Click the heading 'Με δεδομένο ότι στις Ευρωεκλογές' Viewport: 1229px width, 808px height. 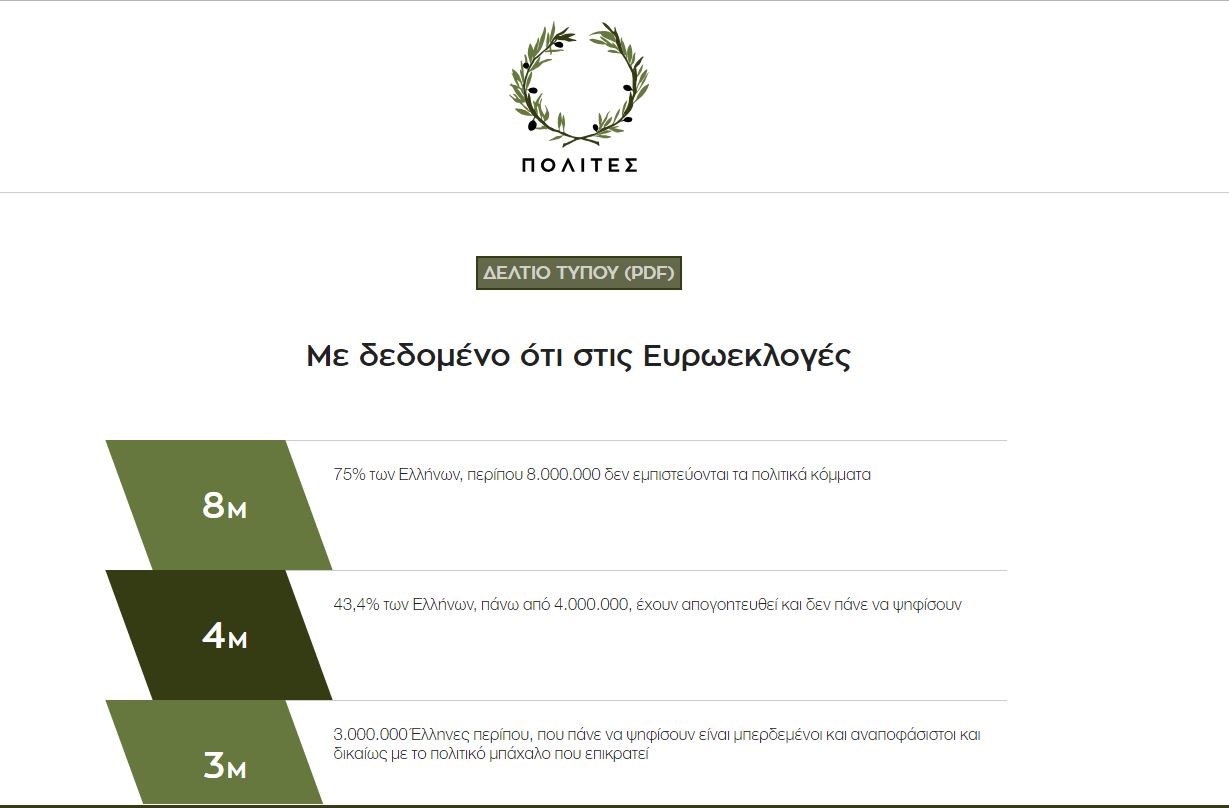(x=578, y=356)
